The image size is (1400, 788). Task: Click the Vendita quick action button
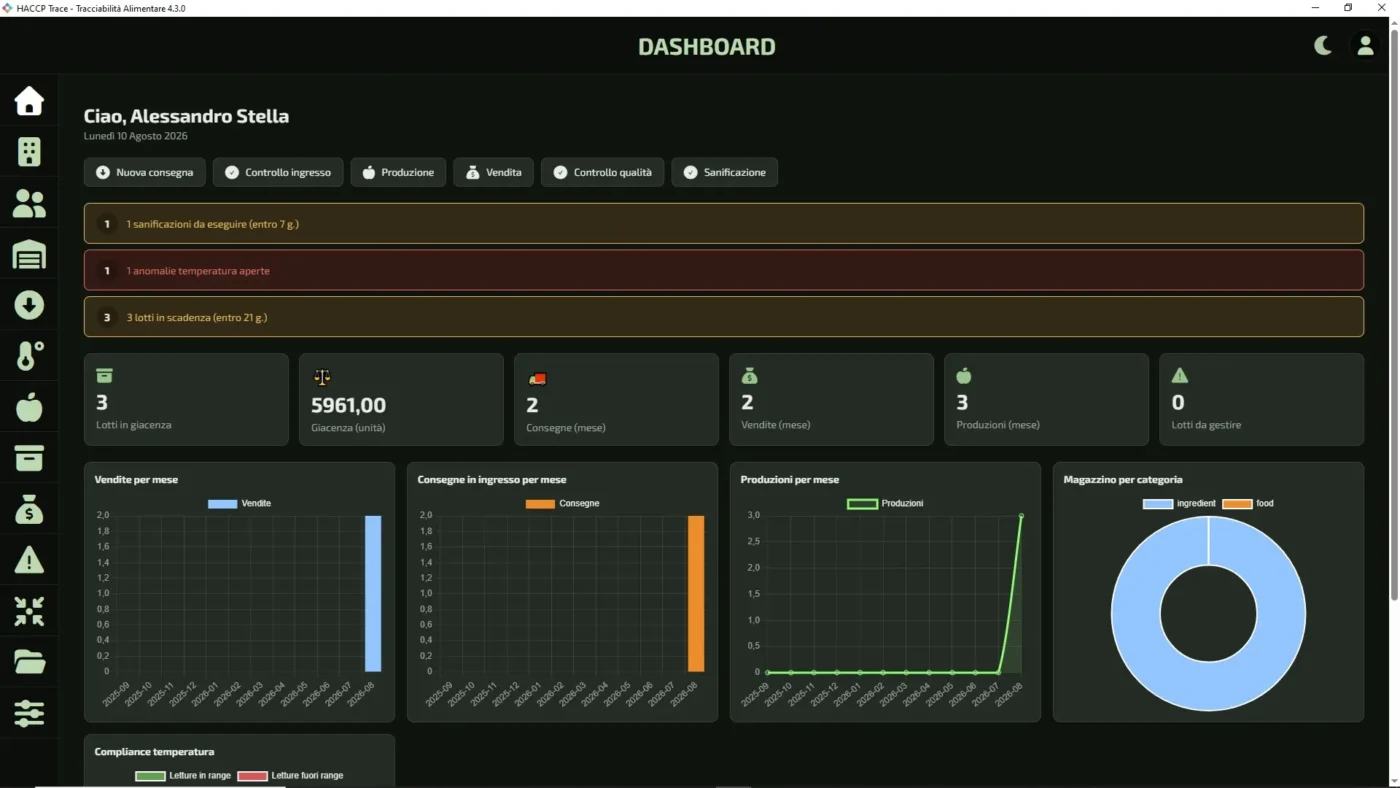click(x=493, y=172)
